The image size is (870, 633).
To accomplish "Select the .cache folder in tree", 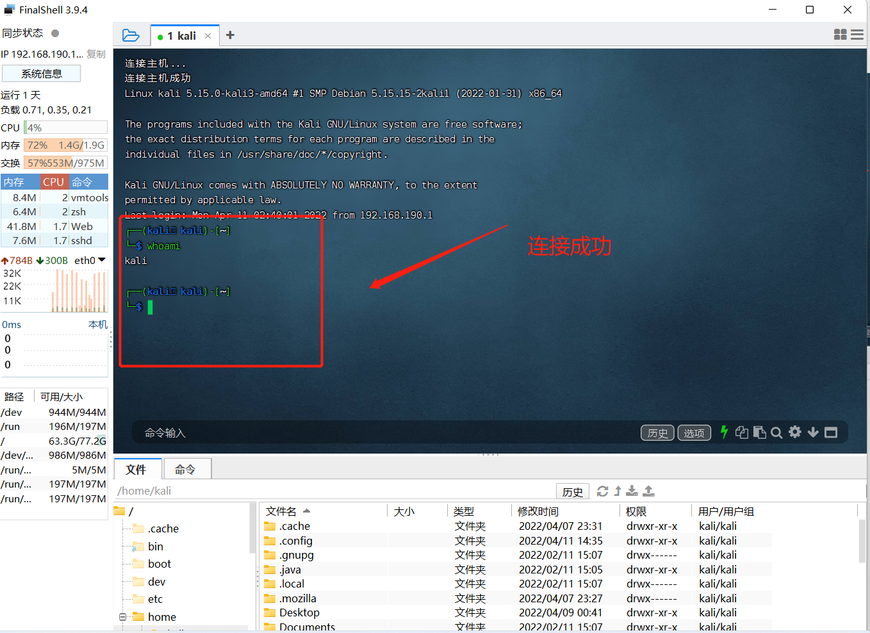I will [x=156, y=529].
